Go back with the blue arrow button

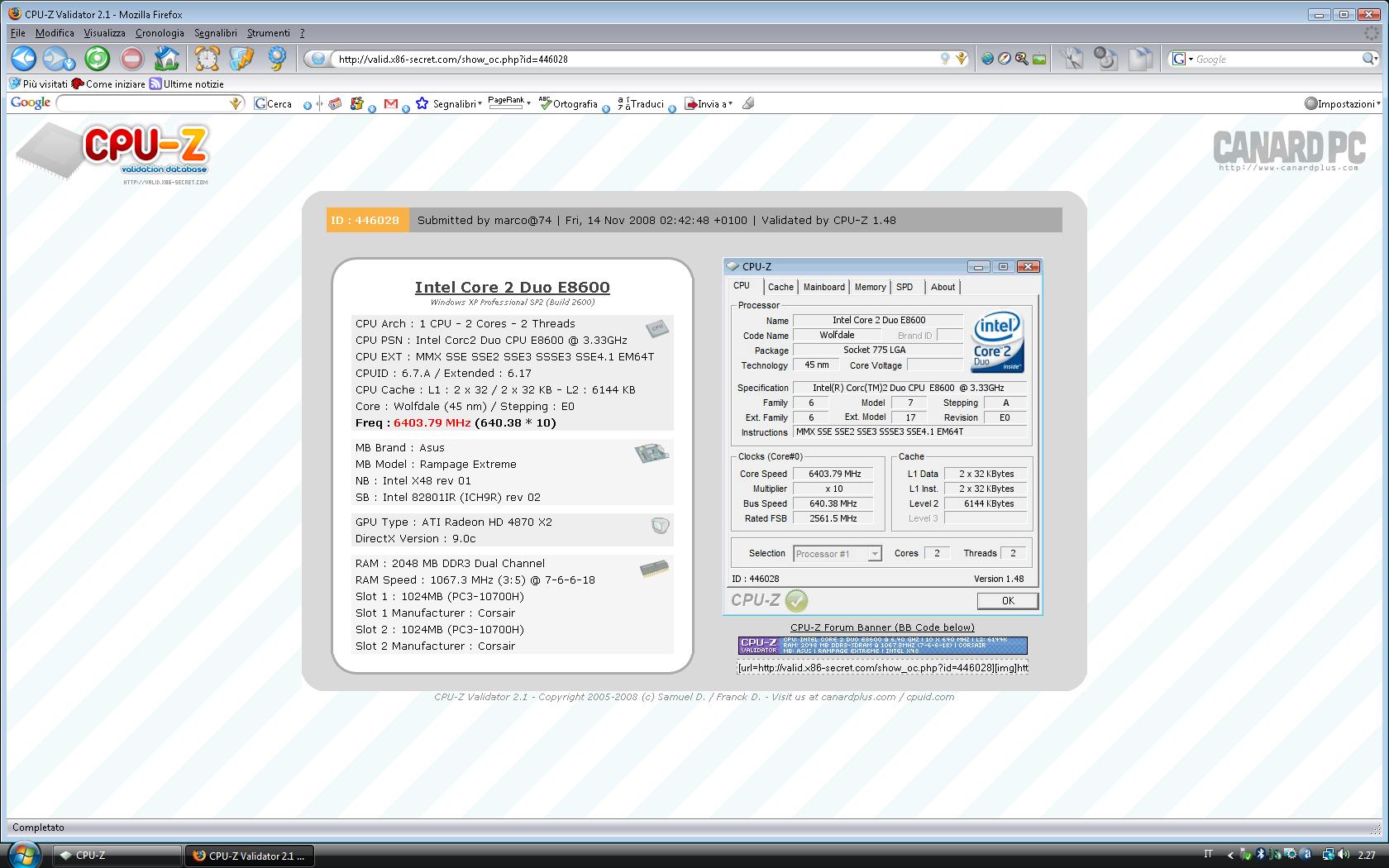click(x=23, y=59)
